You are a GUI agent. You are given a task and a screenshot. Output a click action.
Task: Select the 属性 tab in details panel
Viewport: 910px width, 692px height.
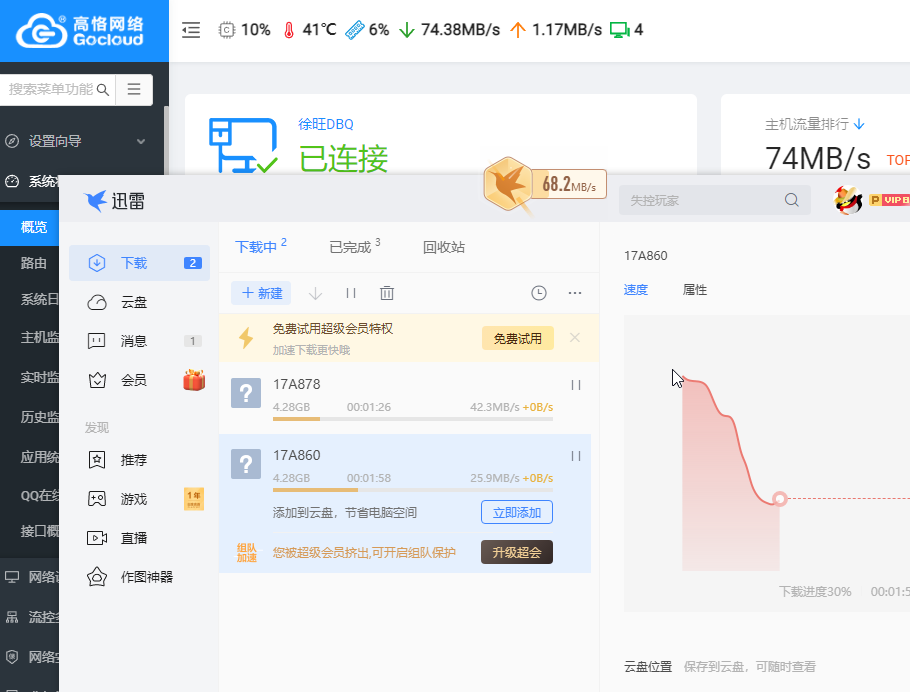pyautogui.click(x=695, y=290)
